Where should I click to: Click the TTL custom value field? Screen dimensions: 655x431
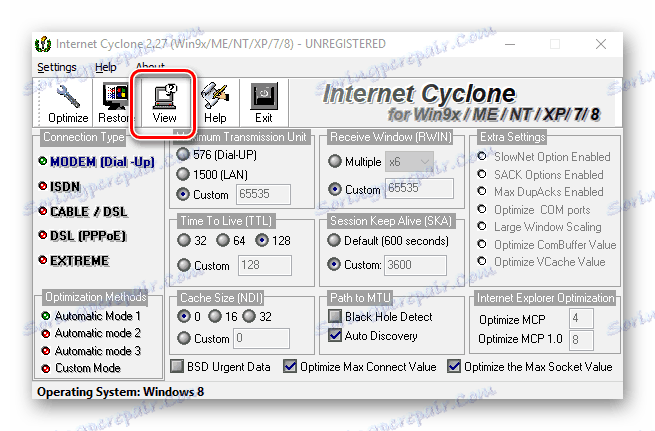[x=265, y=265]
